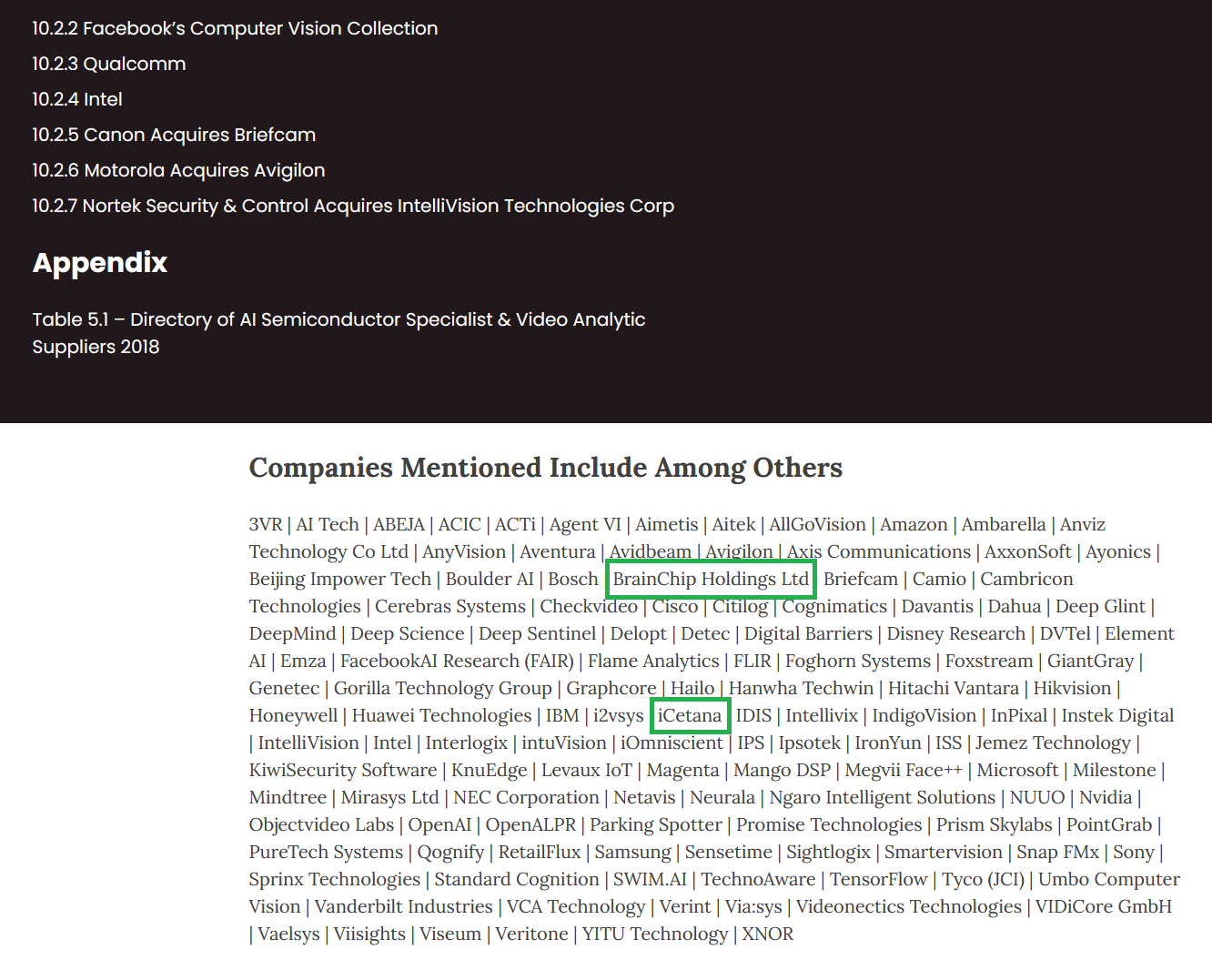Image resolution: width=1212 pixels, height=980 pixels.
Task: Select 'Boulder AI' company name
Action: coord(490,580)
